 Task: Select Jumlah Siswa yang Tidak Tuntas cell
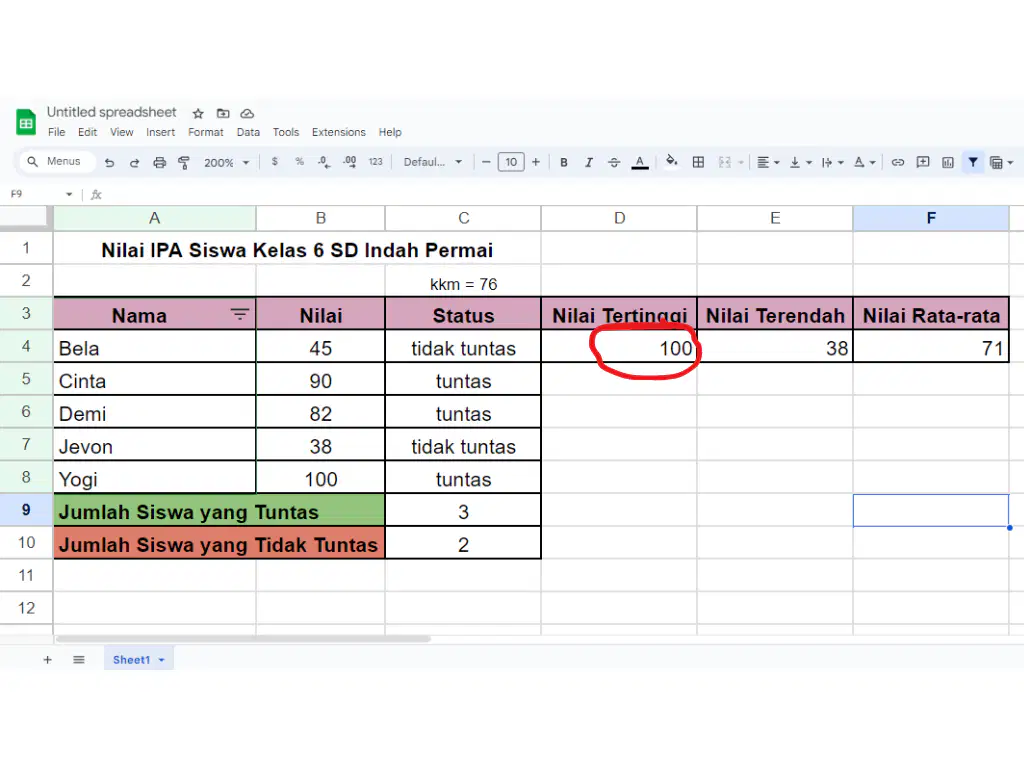219,543
